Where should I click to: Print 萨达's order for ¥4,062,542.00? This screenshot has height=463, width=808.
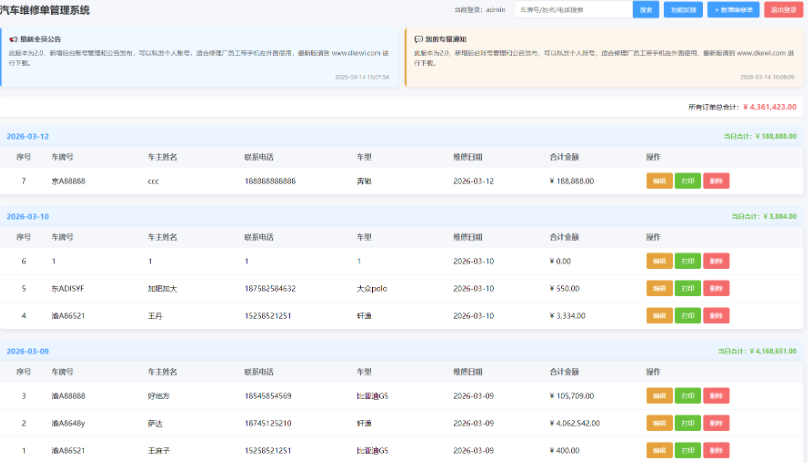tap(687, 424)
